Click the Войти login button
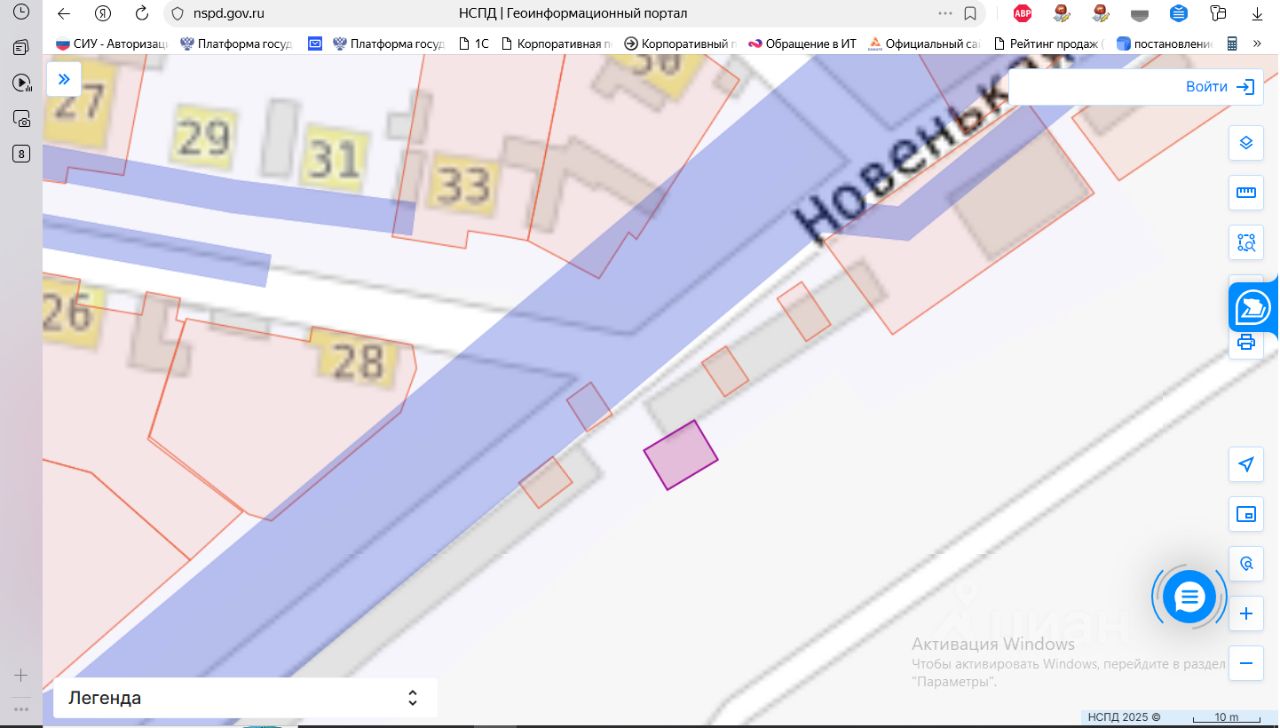Viewport: 1280px width, 728px height. (1220, 87)
